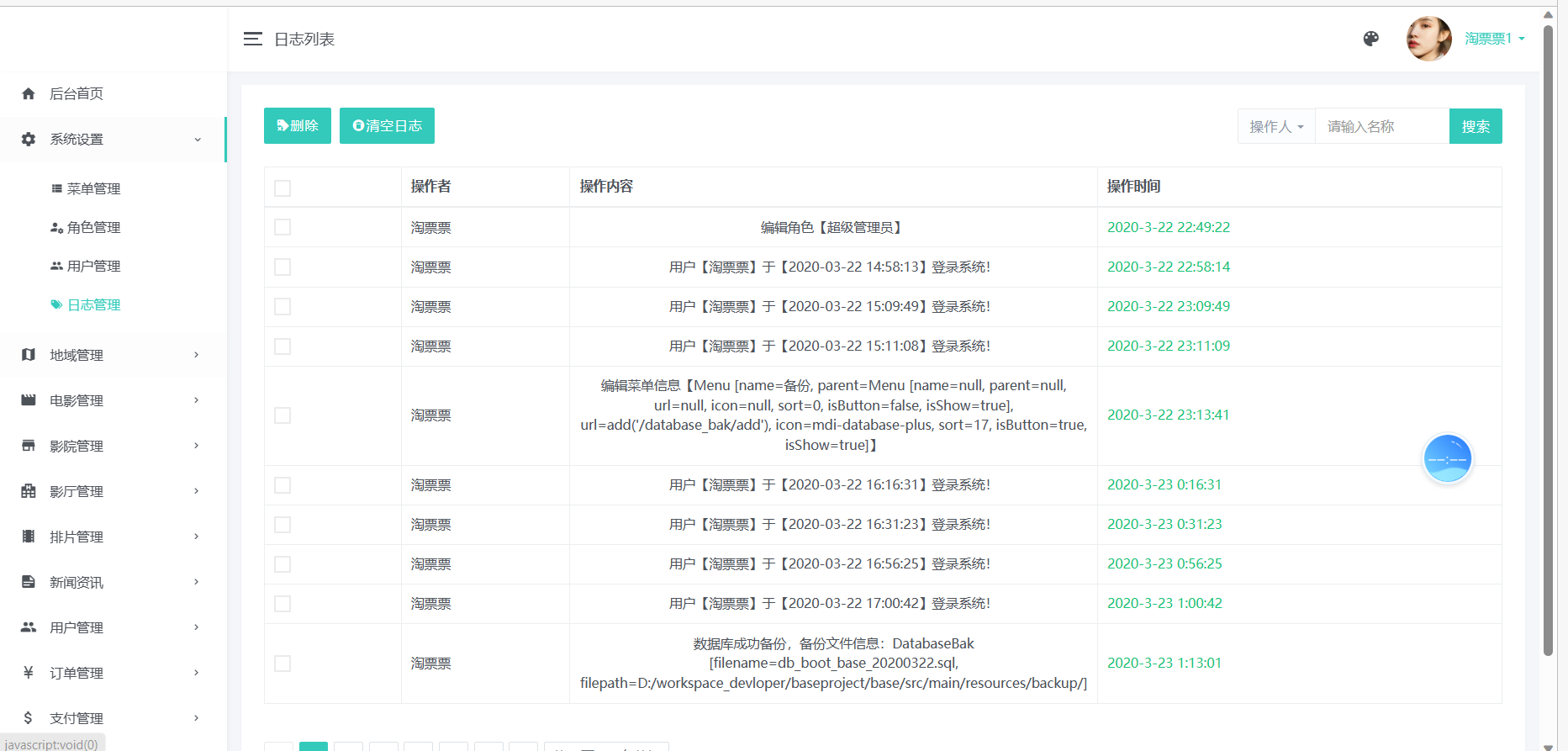Click the yen icon for 订单管理
Screen dimensions: 1568x751
click(x=29, y=673)
